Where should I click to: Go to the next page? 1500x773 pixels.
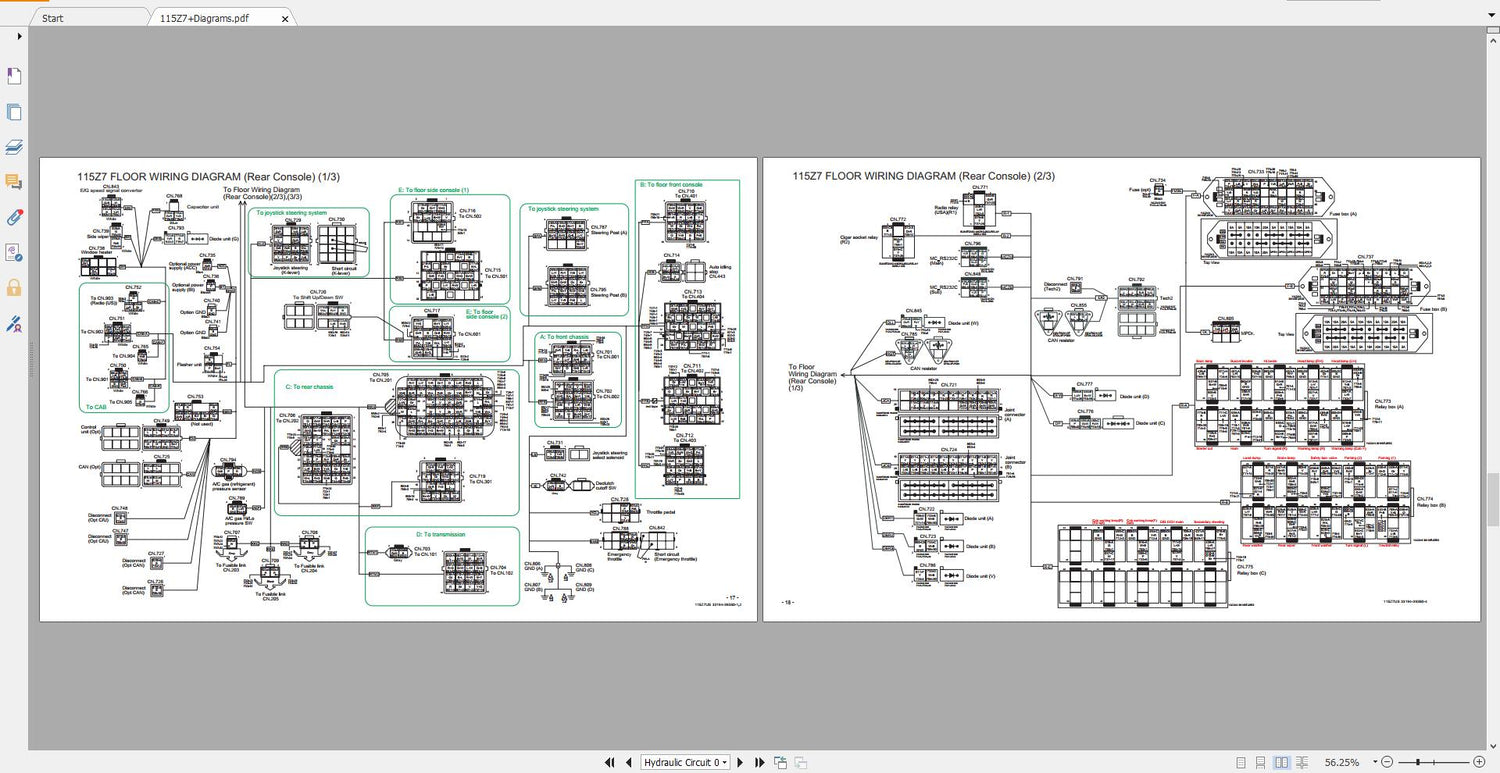(741, 762)
